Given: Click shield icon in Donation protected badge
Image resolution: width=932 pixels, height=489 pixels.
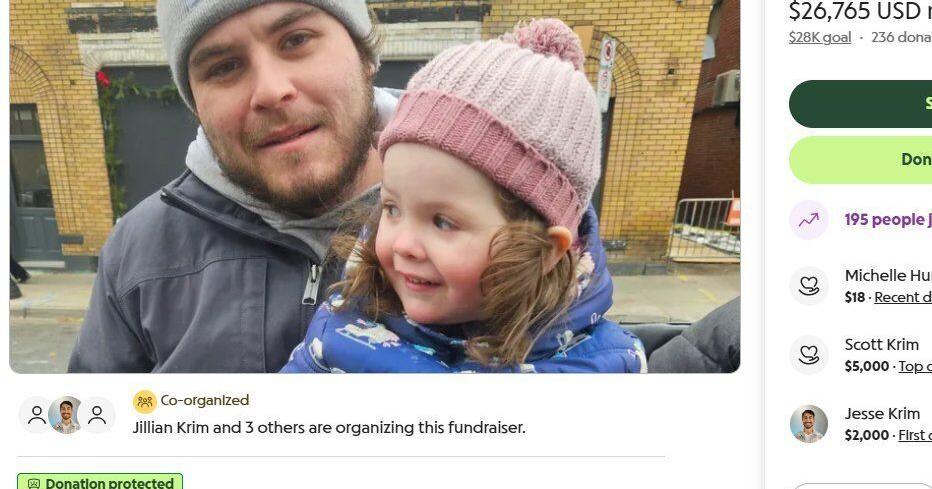Looking at the screenshot, I should (x=34, y=484).
